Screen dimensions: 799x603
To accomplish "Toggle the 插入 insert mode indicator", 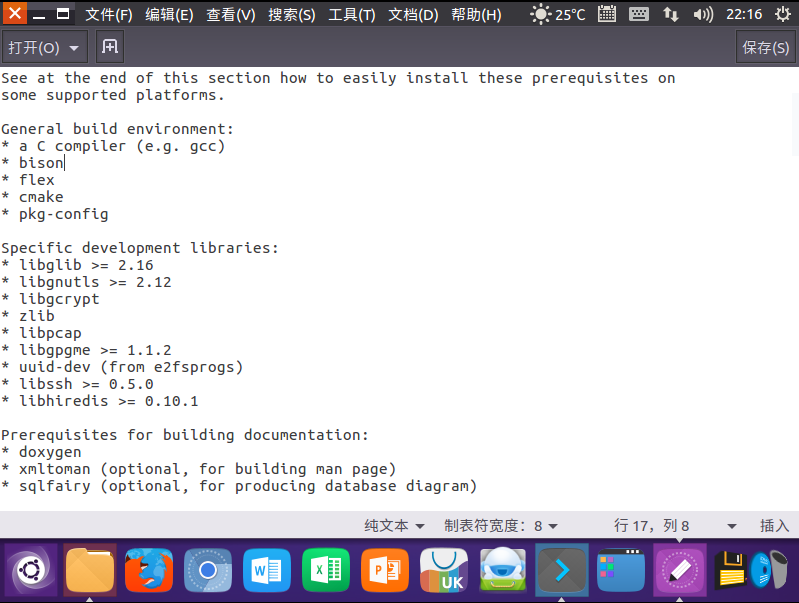I will click(x=775, y=525).
